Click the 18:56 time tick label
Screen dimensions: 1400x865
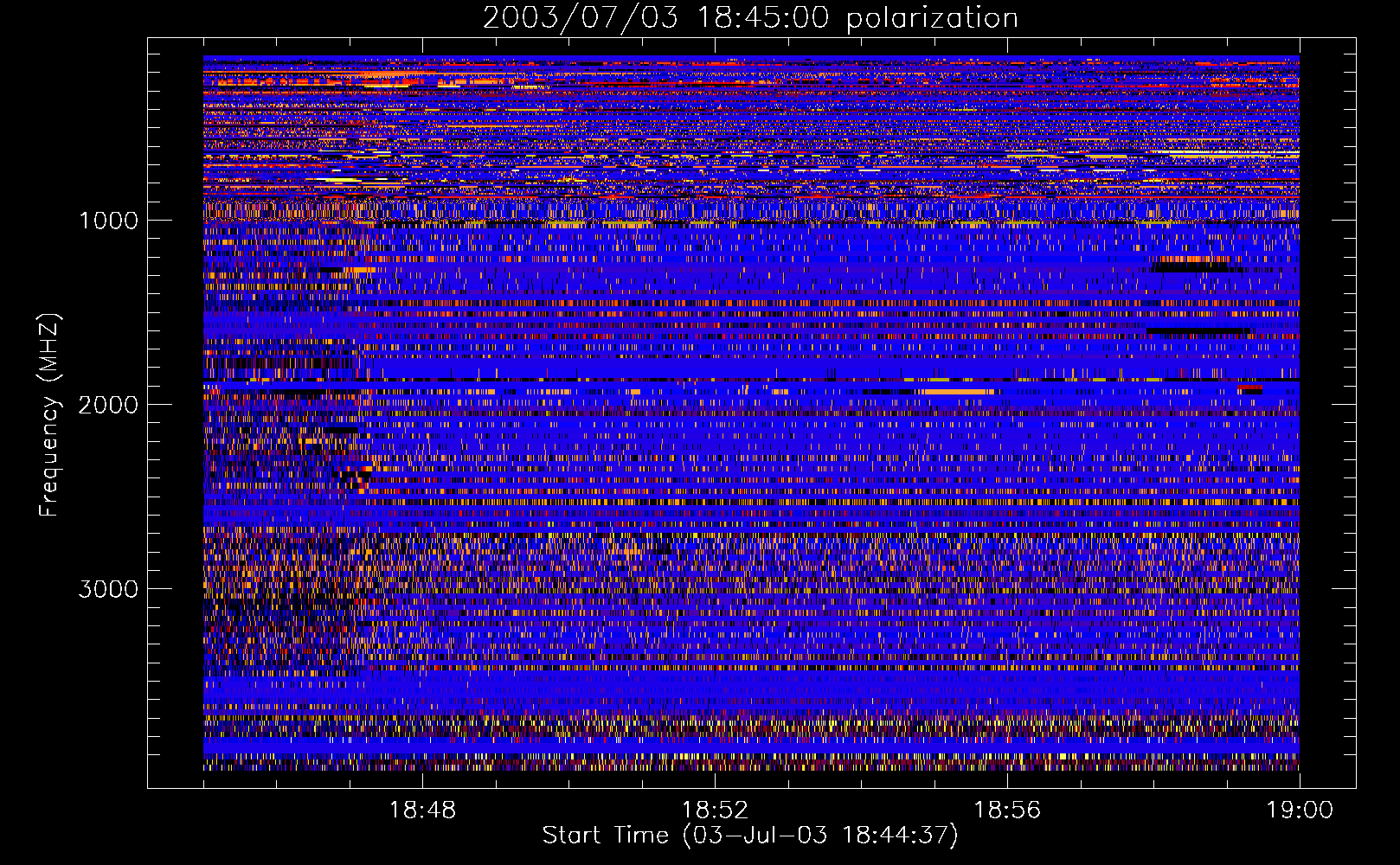pyautogui.click(x=1007, y=811)
